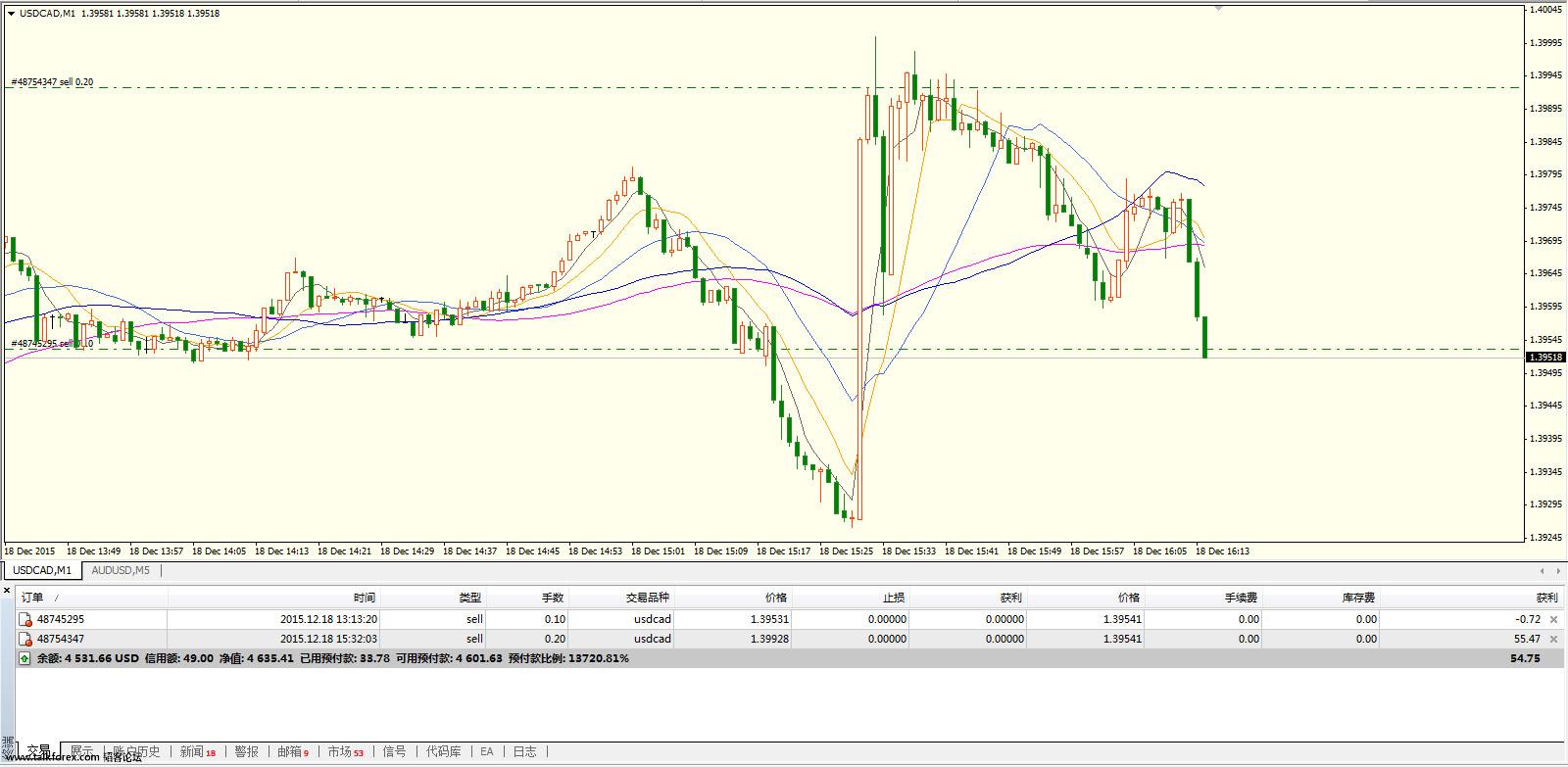This screenshot has height=767, width=1568.
Task: Switch to the AUDUSD,M5 chart tab
Action: click(x=121, y=570)
